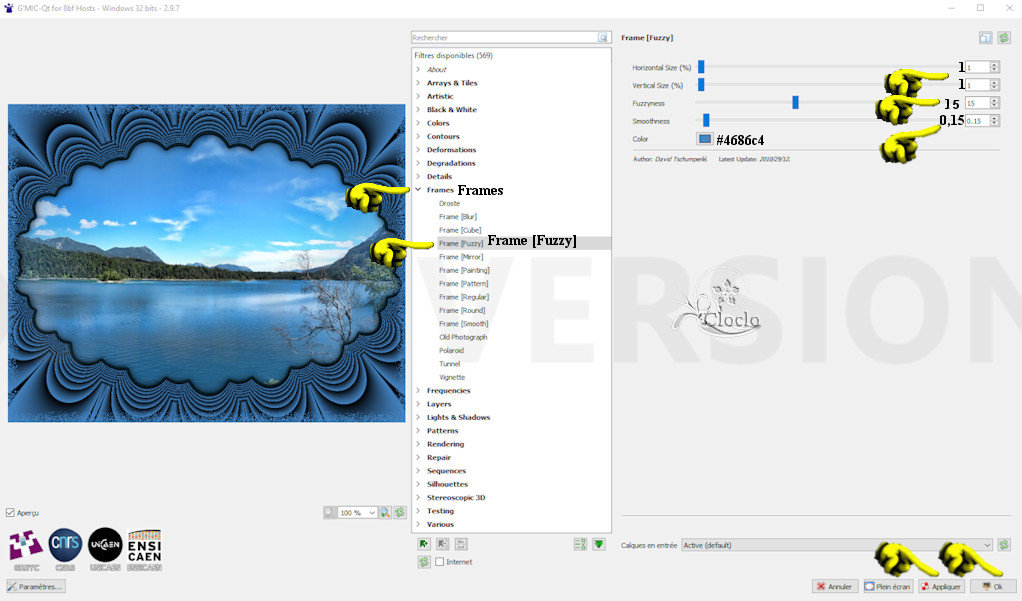
Task: Click the Annuler button
Action: (833, 587)
